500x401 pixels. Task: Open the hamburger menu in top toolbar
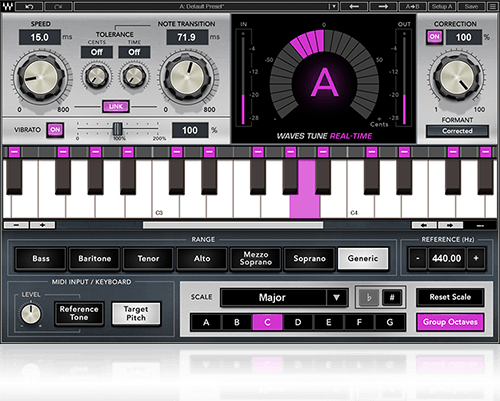tap(492, 6)
